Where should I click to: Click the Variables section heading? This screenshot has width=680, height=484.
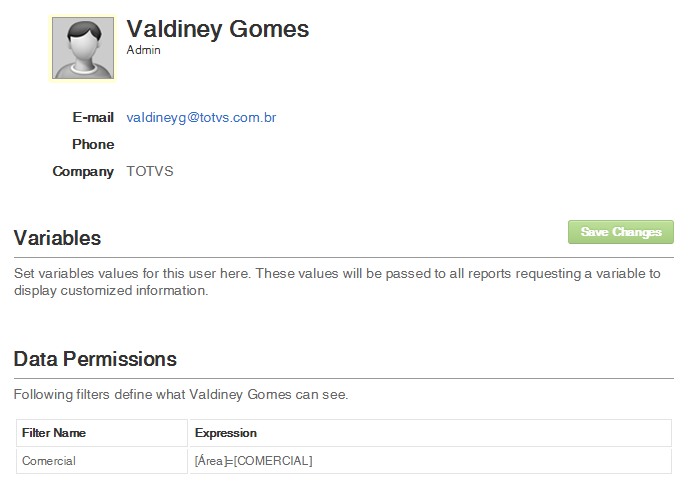click(x=58, y=238)
